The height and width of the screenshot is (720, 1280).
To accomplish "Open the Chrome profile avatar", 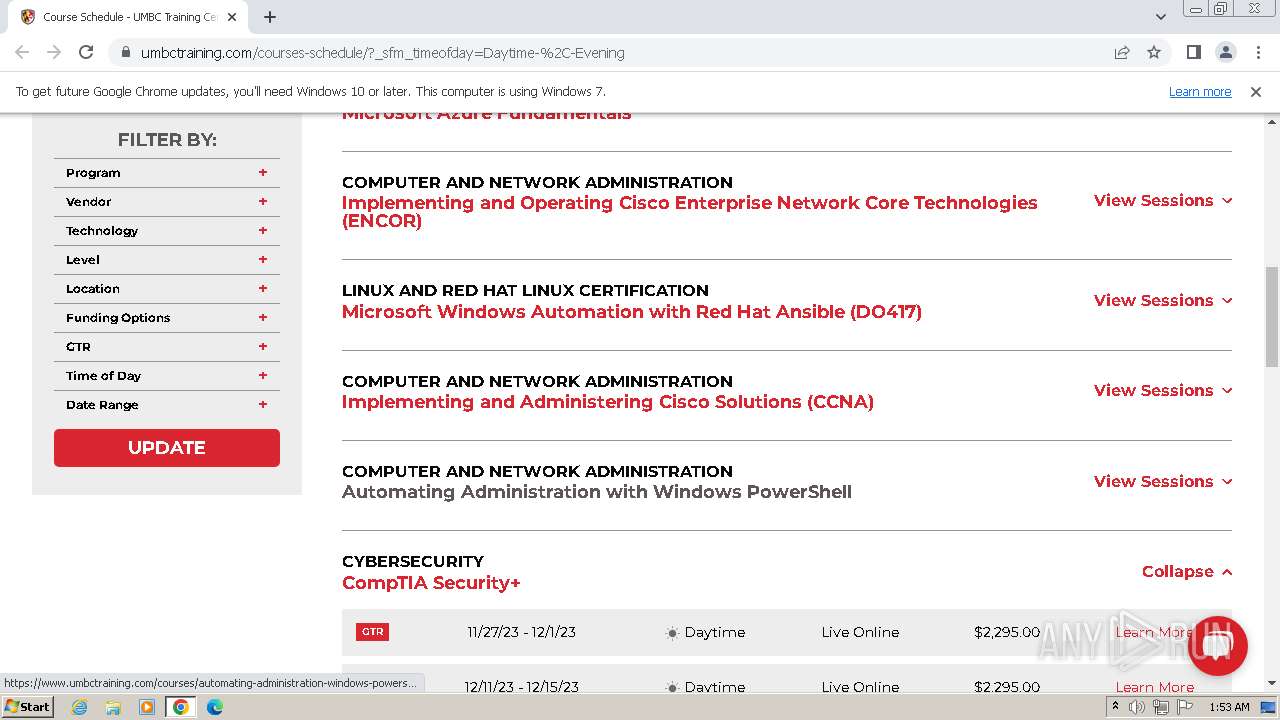I will (x=1225, y=53).
